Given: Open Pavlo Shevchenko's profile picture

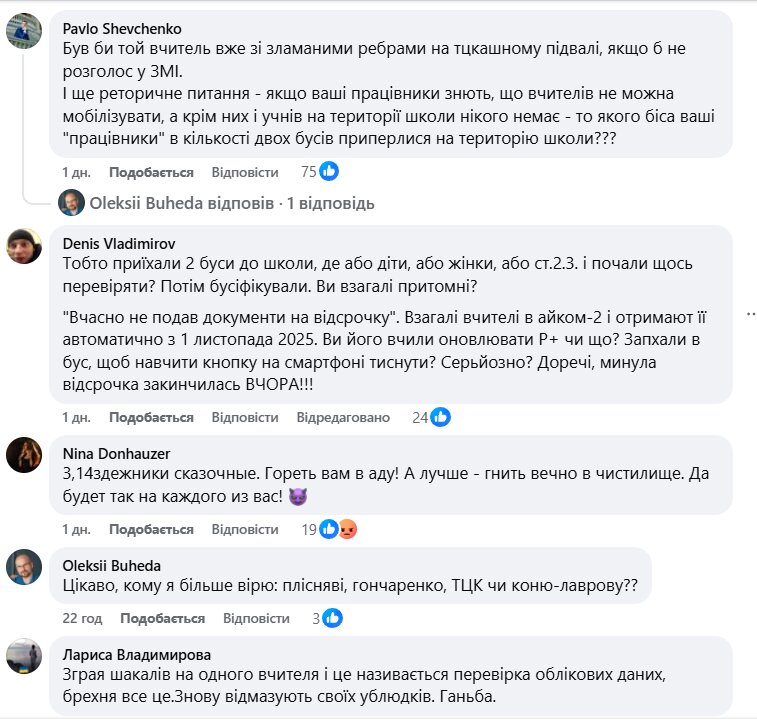Looking at the screenshot, I should (x=24, y=32).
